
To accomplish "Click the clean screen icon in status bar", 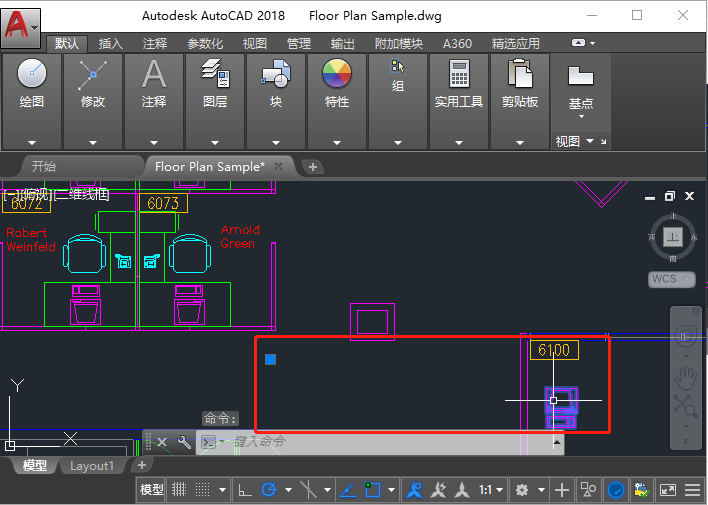I will [668, 490].
